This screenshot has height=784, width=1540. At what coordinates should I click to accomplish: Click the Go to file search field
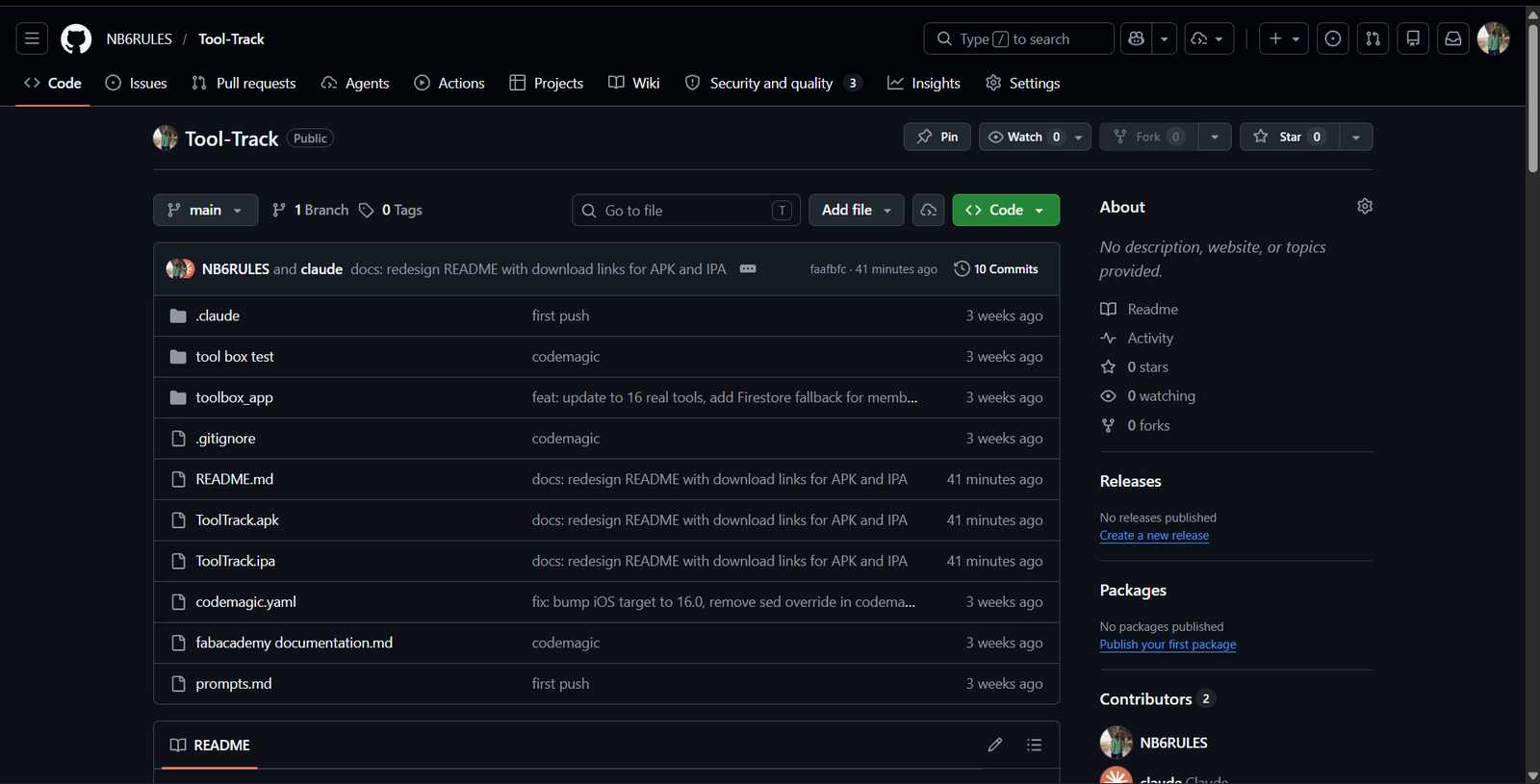pos(686,210)
